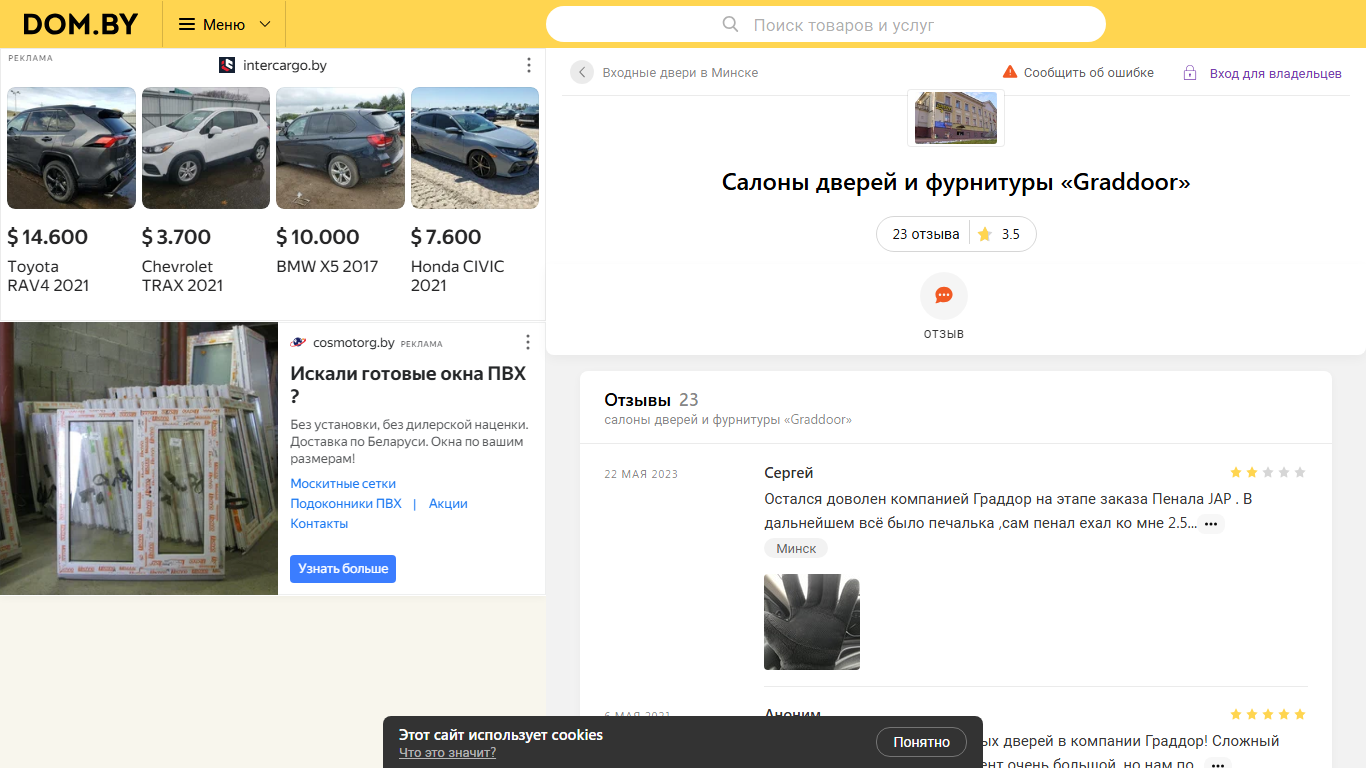Click the Отзывы 23 section heading
Viewport: 1366px width, 768px height.
[x=651, y=400]
